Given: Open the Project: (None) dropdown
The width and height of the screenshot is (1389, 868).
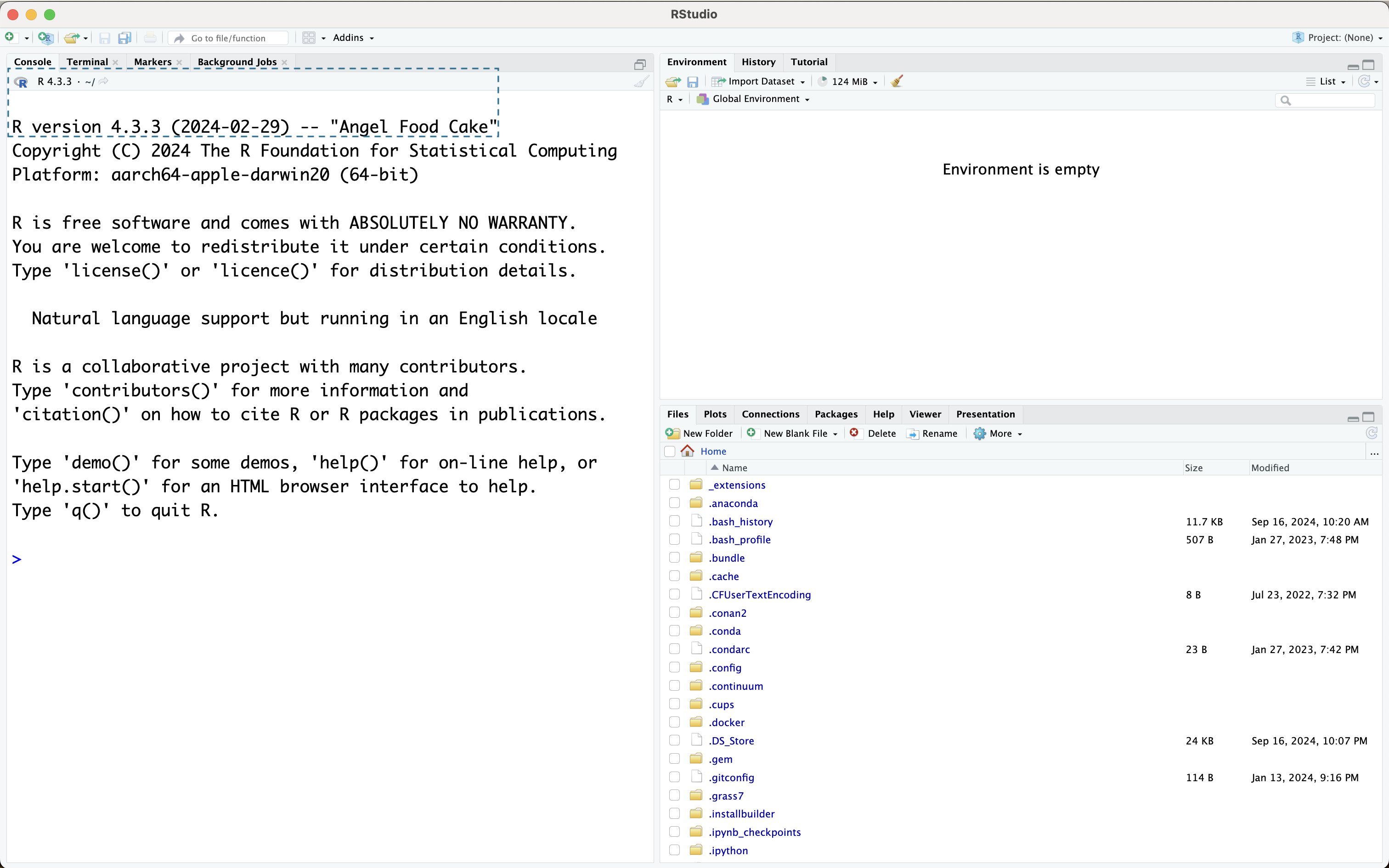Looking at the screenshot, I should point(1338,38).
